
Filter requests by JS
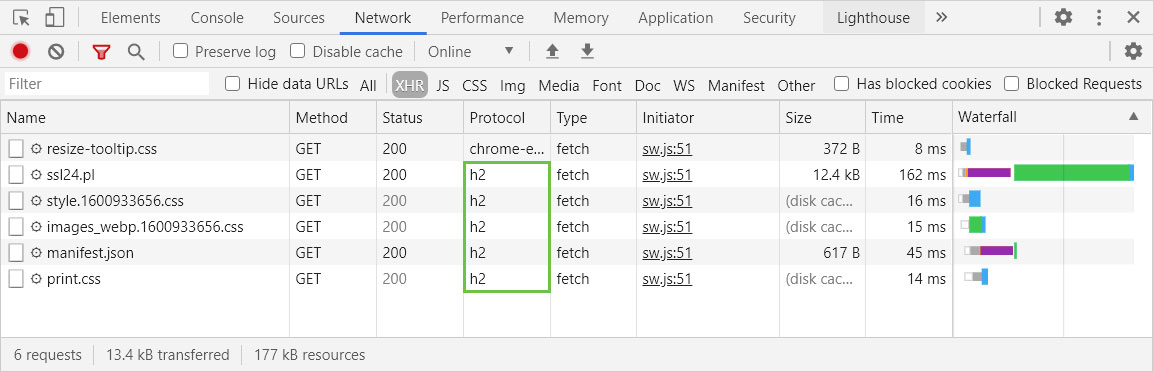click(x=443, y=85)
